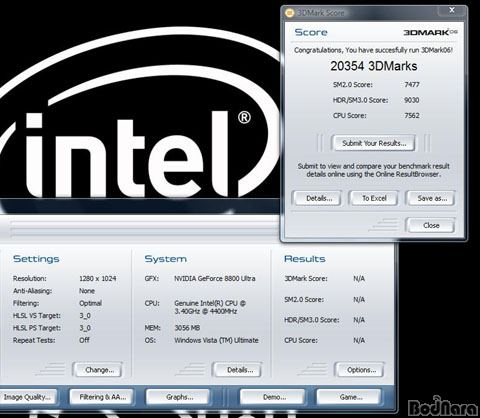Open the Graphs tool
The width and height of the screenshot is (480, 418).
pos(179,397)
